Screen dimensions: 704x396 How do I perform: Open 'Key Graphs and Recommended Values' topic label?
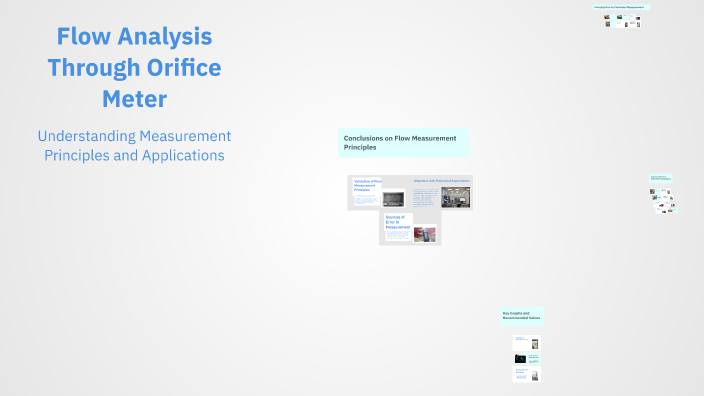point(521,316)
